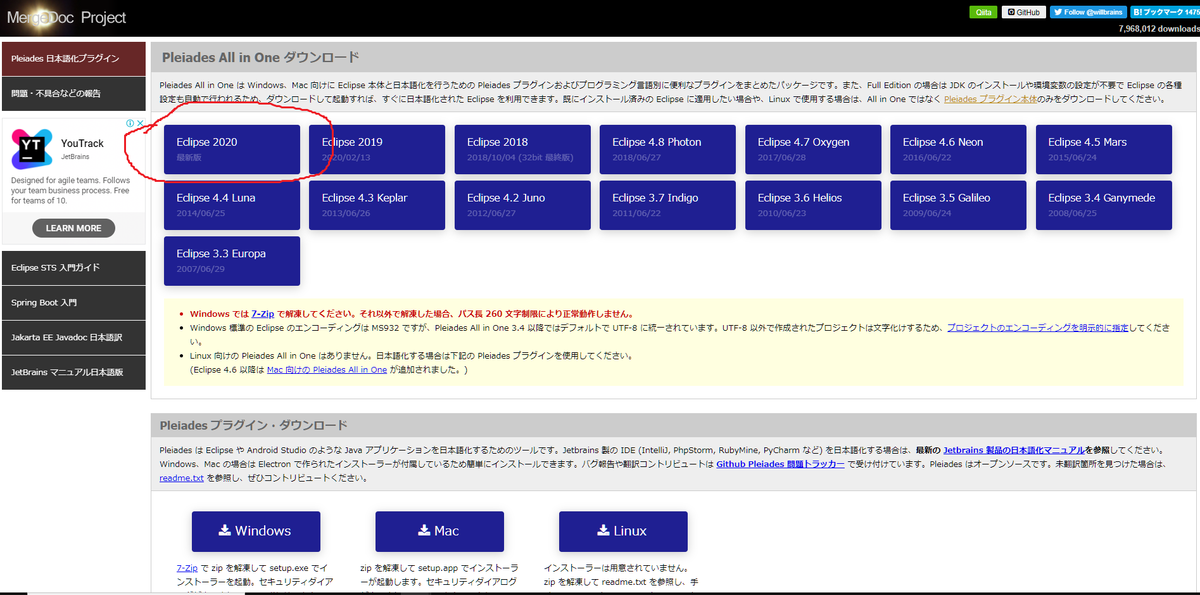
Task: Open Spring Boot 入門 sidebar item
Action: 74,302
